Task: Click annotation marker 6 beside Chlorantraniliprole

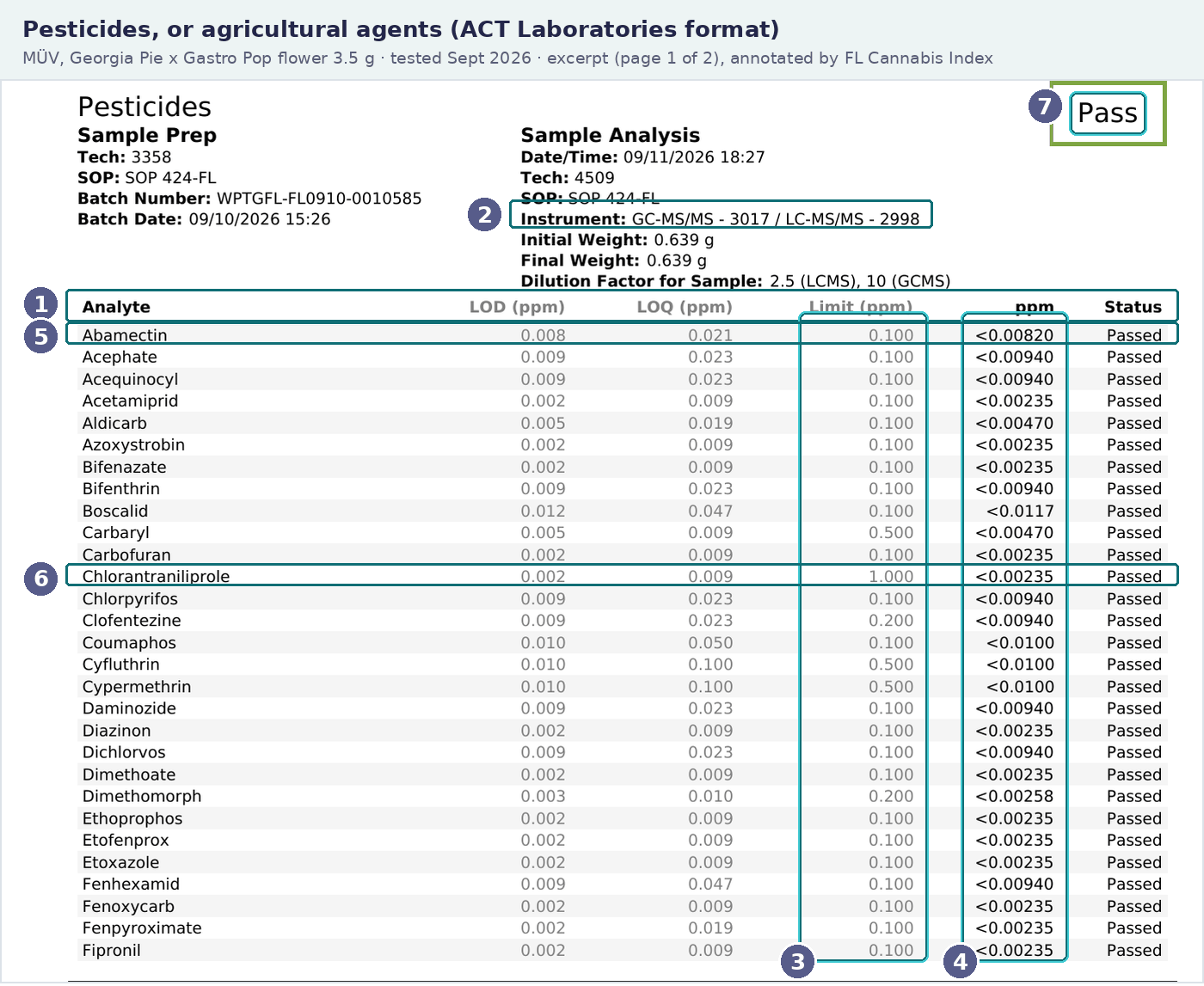Action: [x=40, y=579]
